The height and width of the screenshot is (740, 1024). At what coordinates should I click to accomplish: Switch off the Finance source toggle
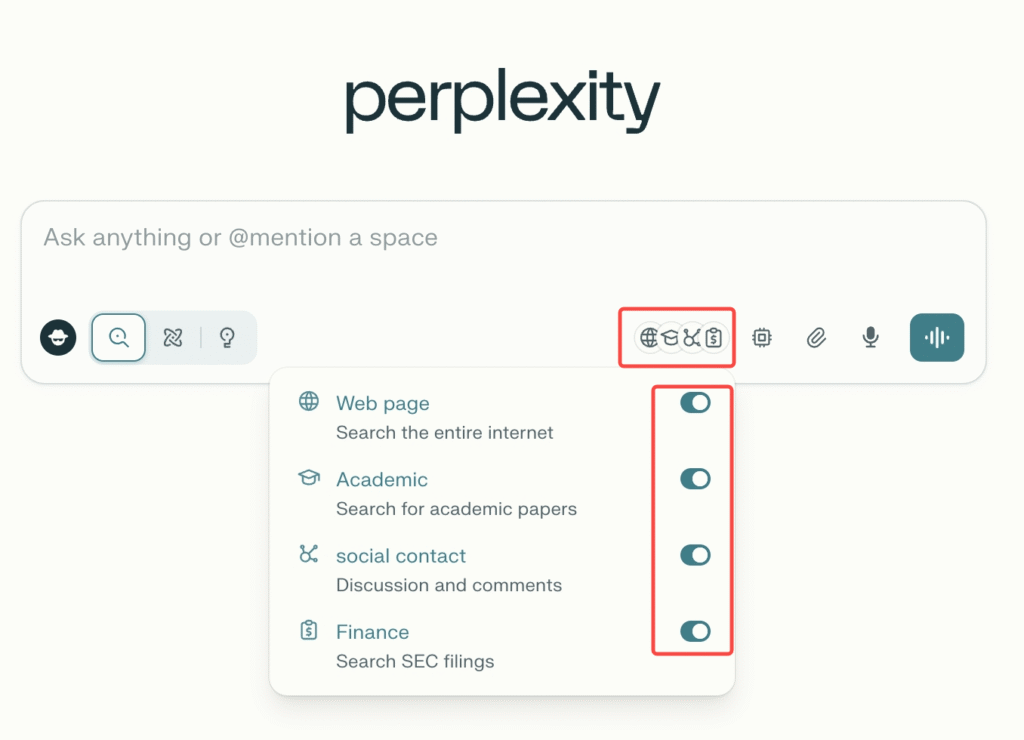tap(695, 631)
